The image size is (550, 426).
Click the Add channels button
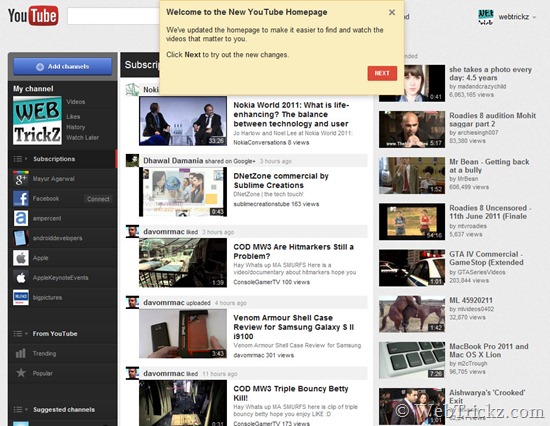point(63,67)
